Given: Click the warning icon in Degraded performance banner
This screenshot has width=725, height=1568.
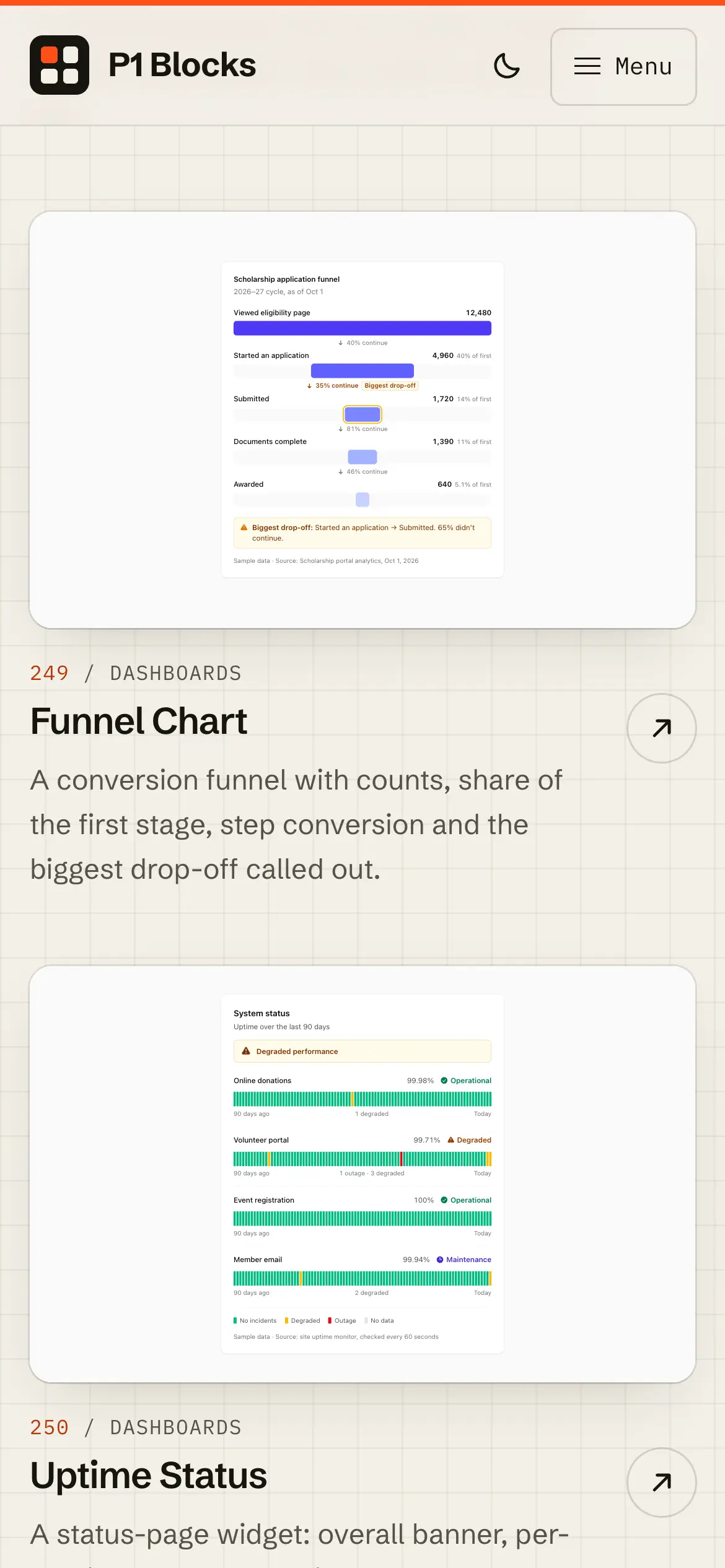Looking at the screenshot, I should coord(246,1052).
